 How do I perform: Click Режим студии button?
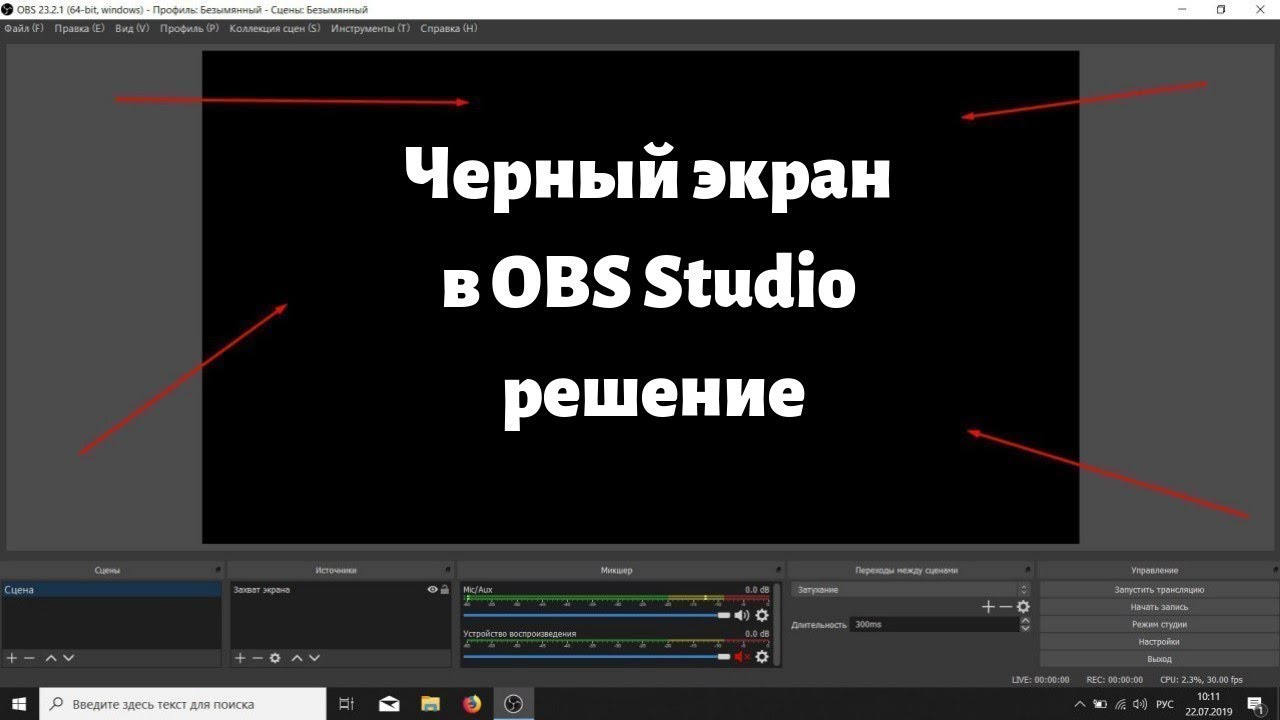pyautogui.click(x=1159, y=624)
